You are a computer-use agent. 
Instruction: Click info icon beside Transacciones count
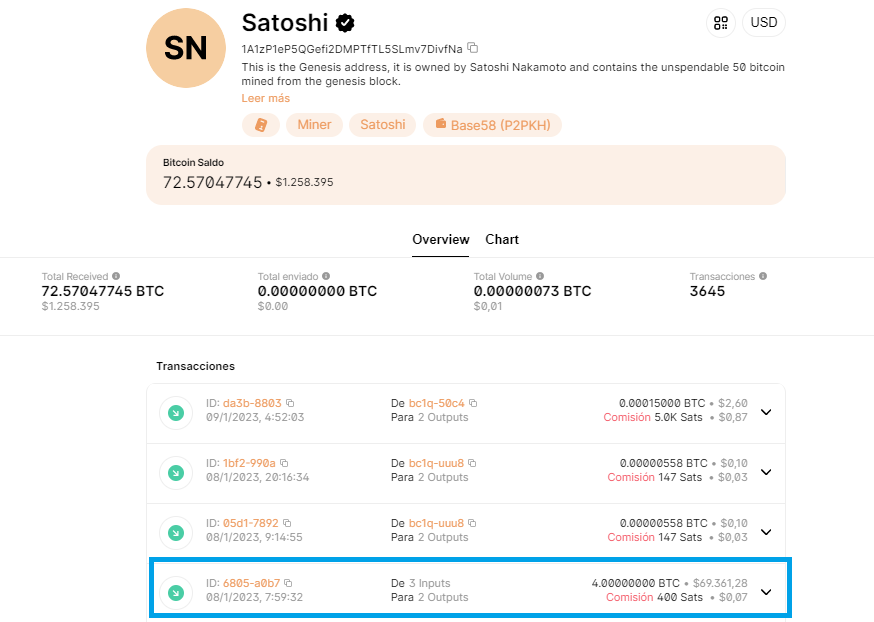click(763, 276)
